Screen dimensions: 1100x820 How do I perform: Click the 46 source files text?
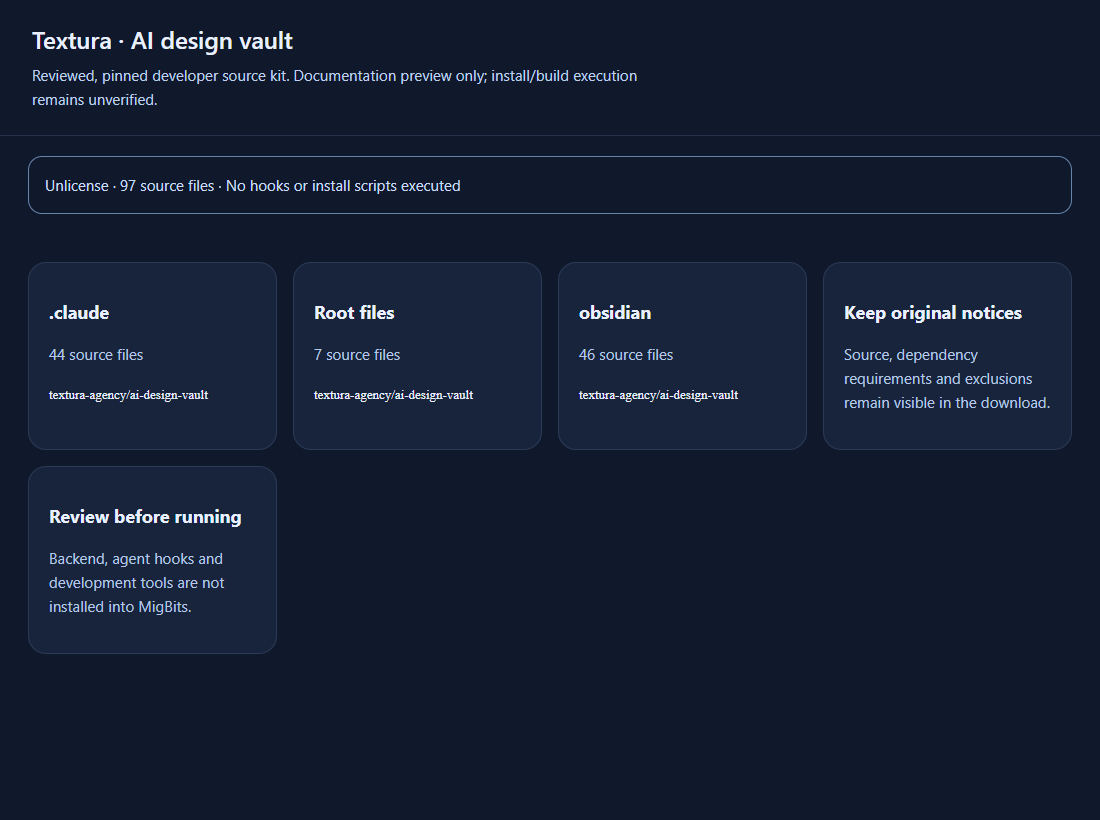[x=626, y=355]
